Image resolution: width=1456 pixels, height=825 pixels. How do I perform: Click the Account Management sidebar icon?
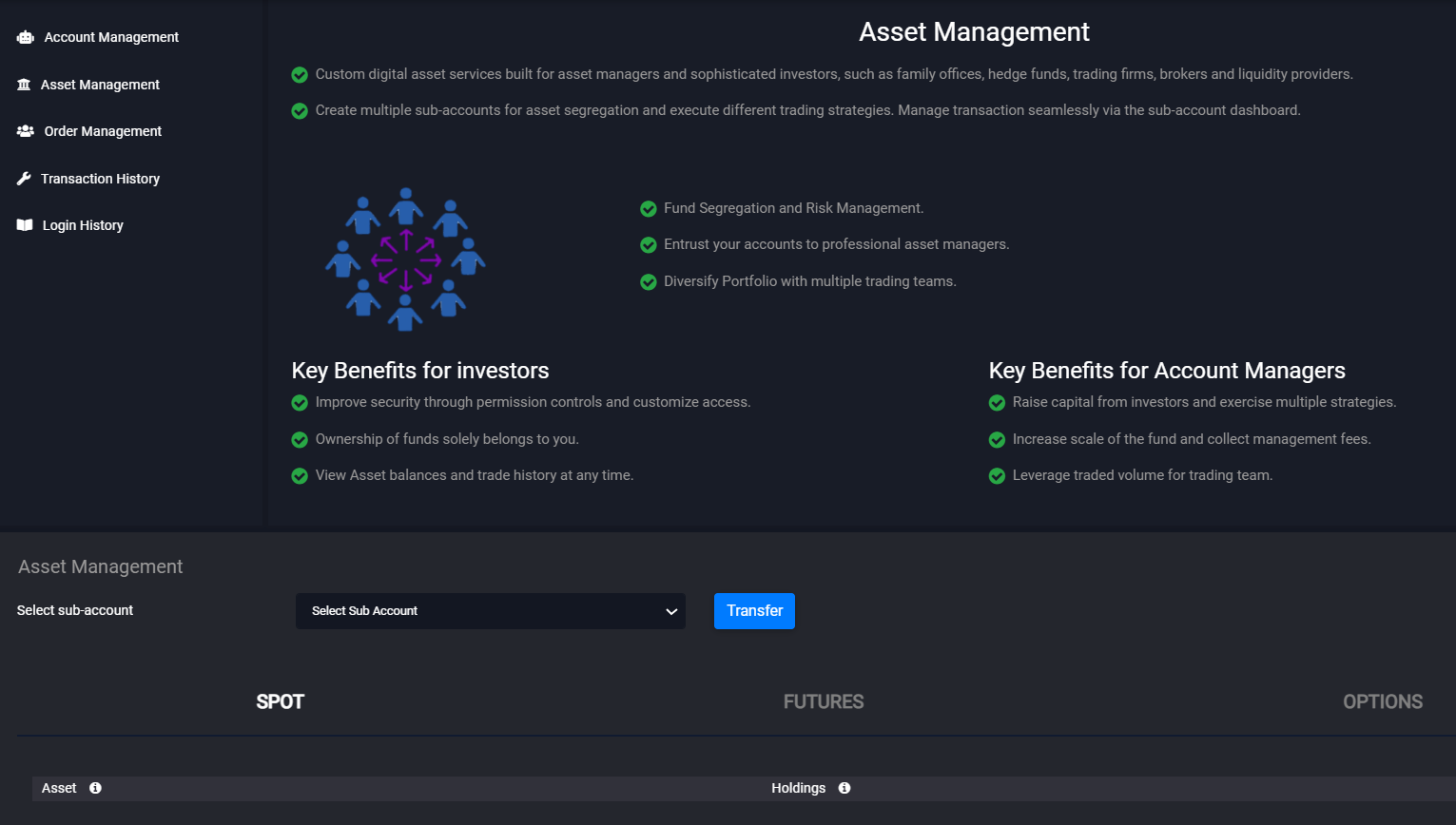click(25, 36)
